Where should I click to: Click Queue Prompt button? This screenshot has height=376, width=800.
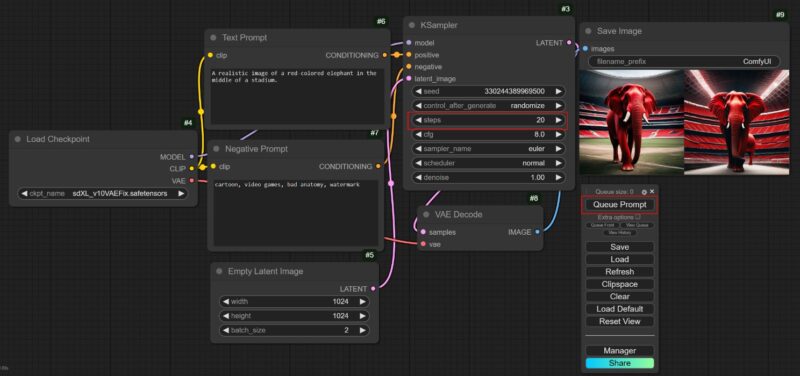[619, 205]
